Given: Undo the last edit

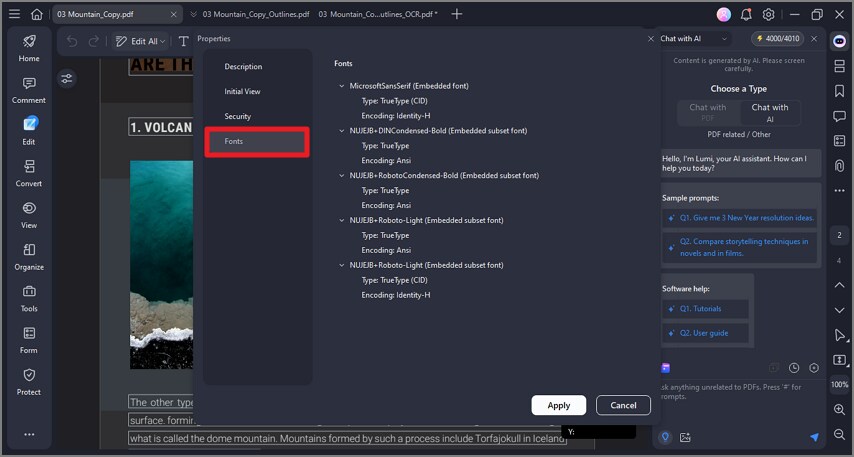Looking at the screenshot, I should (x=72, y=41).
